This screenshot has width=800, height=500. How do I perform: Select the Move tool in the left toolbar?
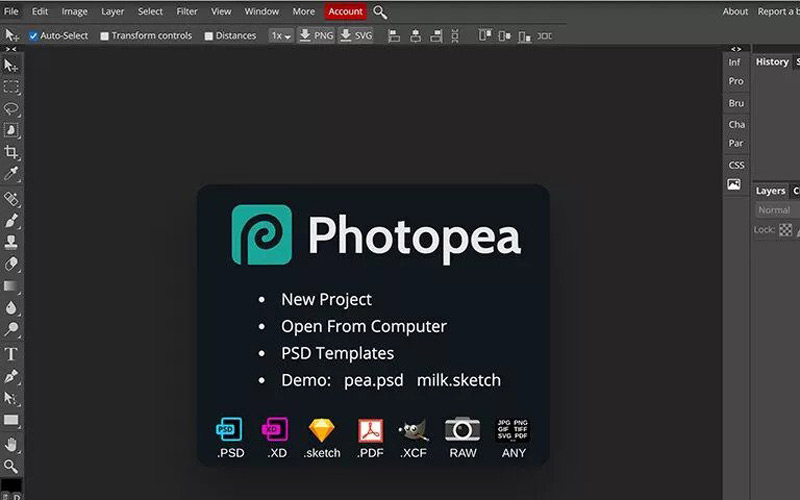[11, 65]
